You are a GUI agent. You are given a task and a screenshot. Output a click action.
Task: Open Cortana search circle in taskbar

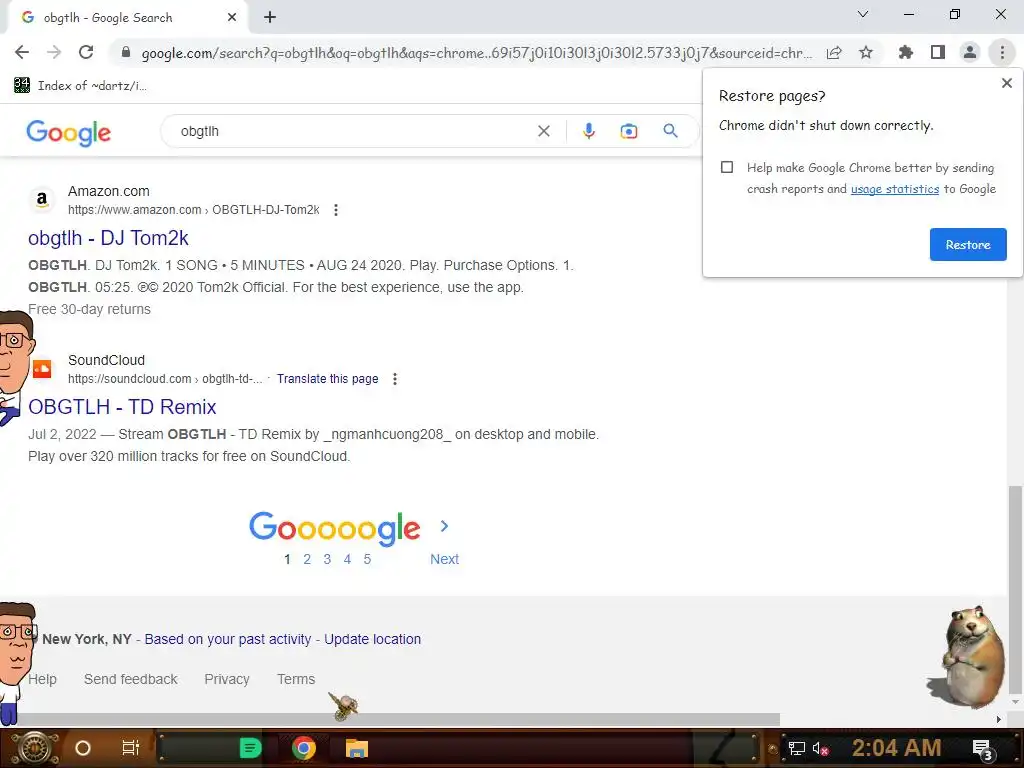click(x=83, y=748)
